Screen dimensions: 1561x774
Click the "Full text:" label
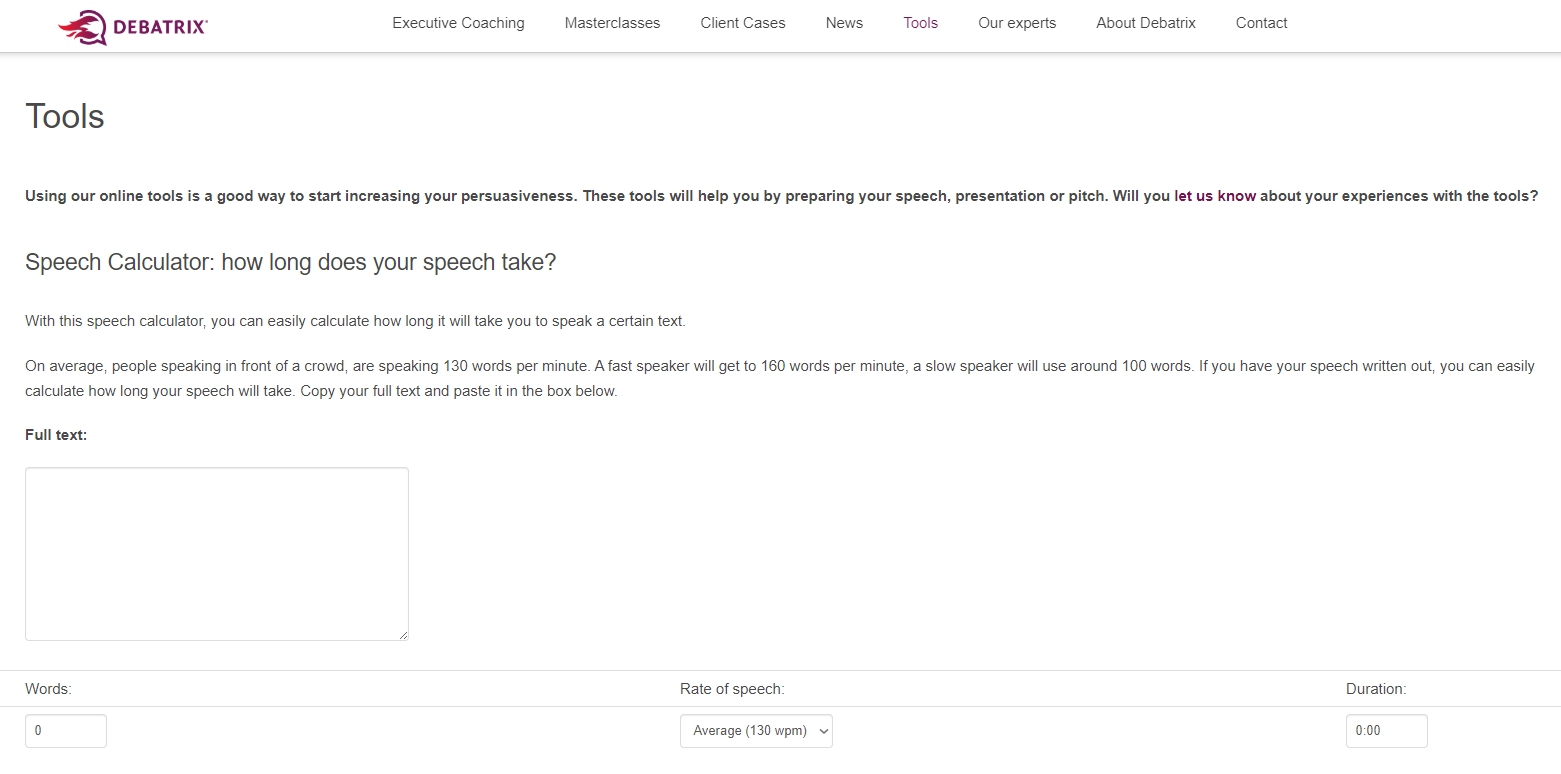pyautogui.click(x=56, y=435)
